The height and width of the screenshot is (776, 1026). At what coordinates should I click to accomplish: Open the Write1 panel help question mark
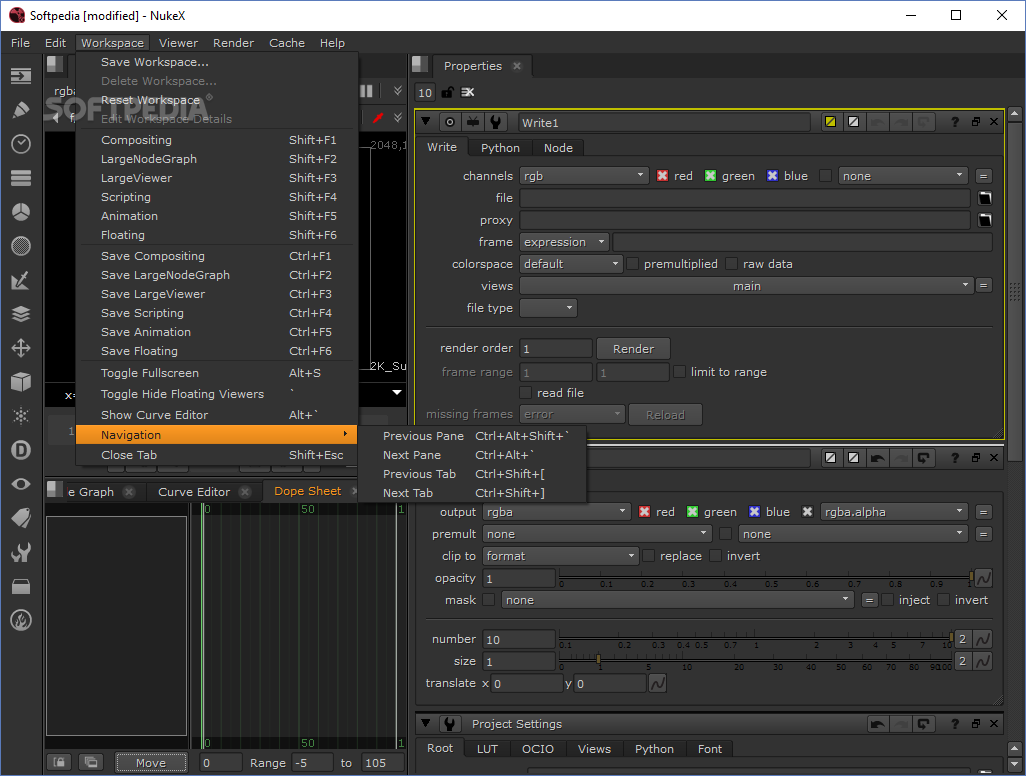pyautogui.click(x=955, y=122)
